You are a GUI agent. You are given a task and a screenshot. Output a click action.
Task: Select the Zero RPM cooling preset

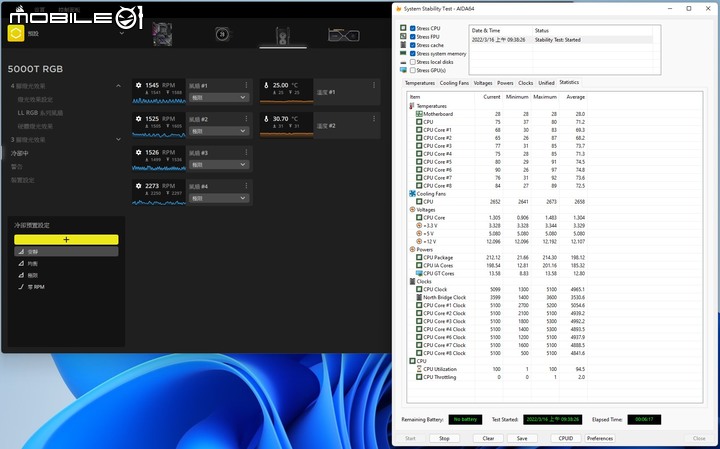pos(66,287)
